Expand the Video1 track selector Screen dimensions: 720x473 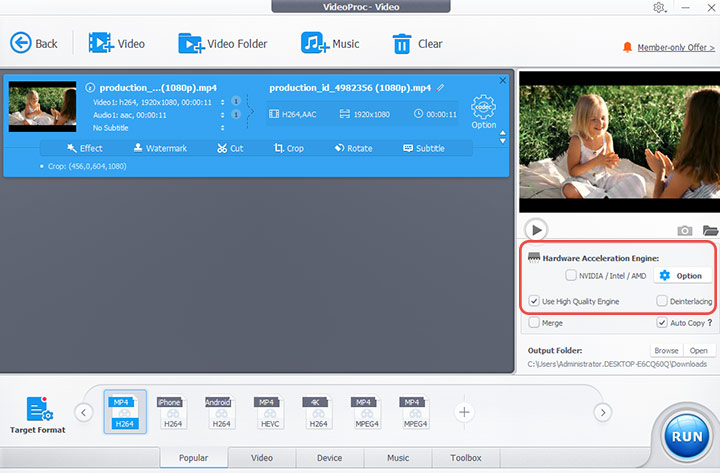point(223,102)
